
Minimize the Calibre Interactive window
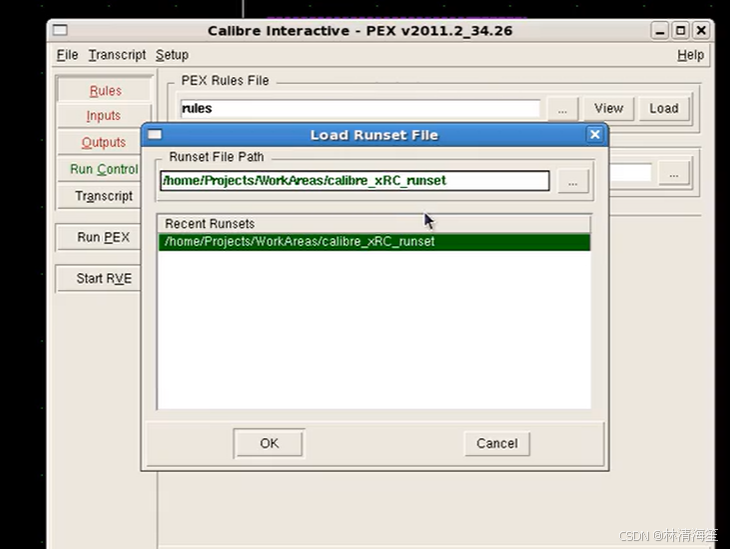[x=660, y=31]
